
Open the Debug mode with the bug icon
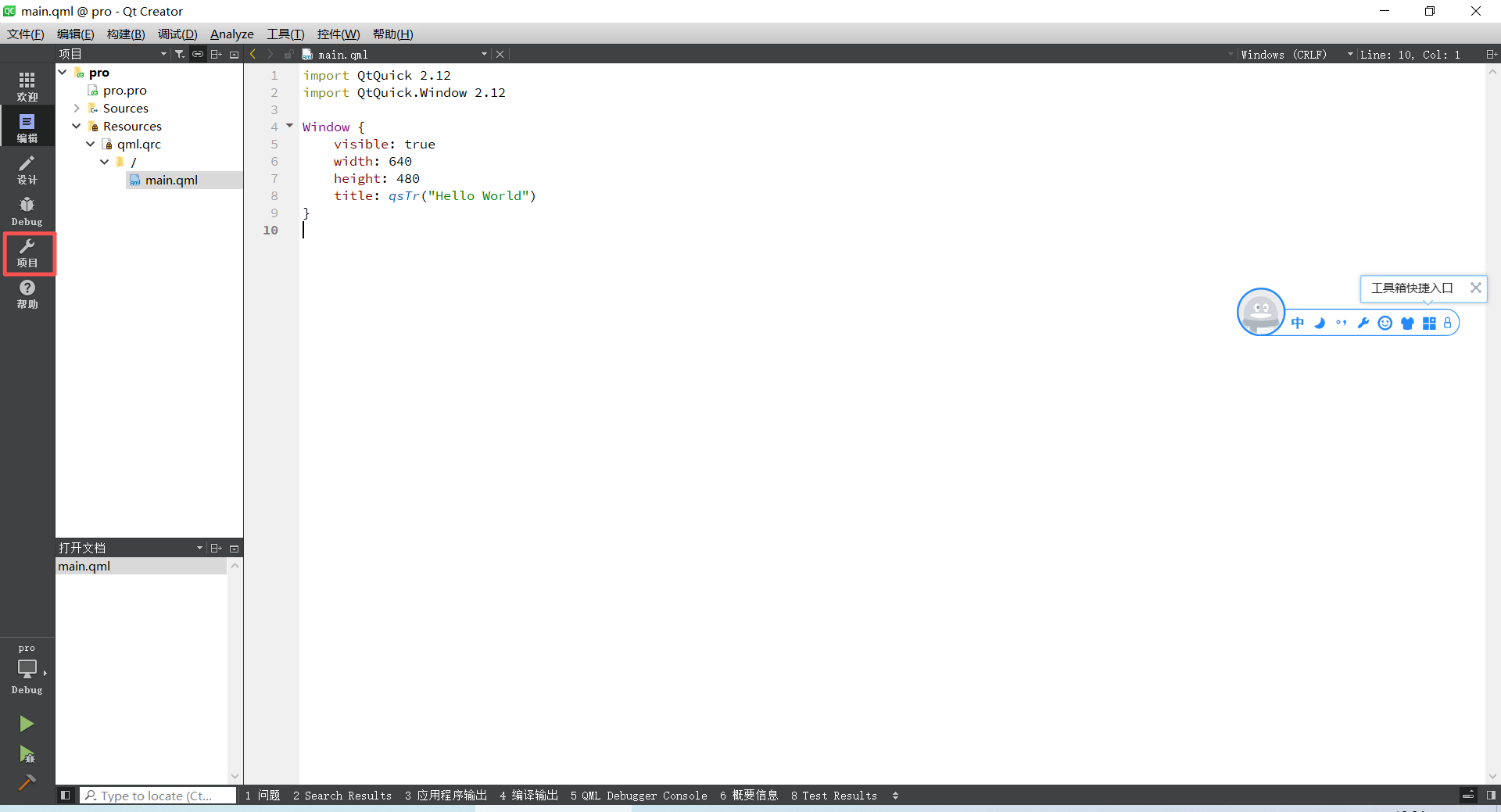pos(27,211)
